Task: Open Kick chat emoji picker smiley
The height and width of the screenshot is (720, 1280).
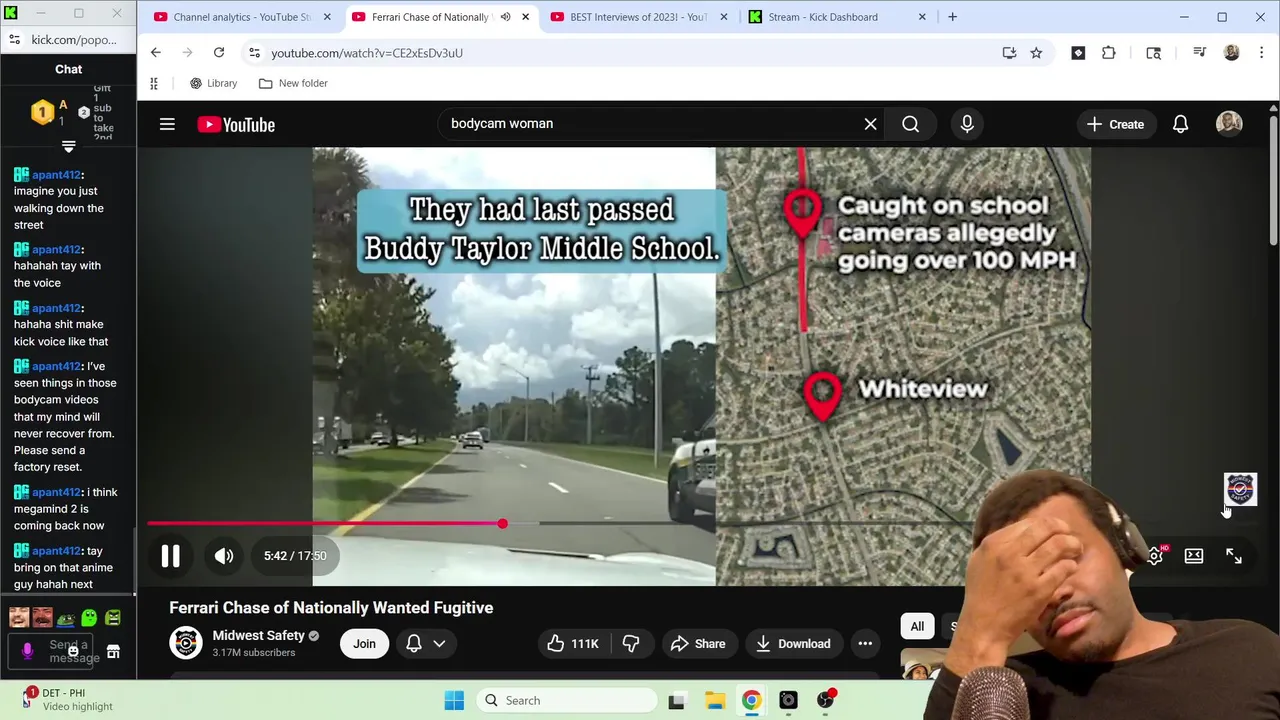Action: [73, 652]
